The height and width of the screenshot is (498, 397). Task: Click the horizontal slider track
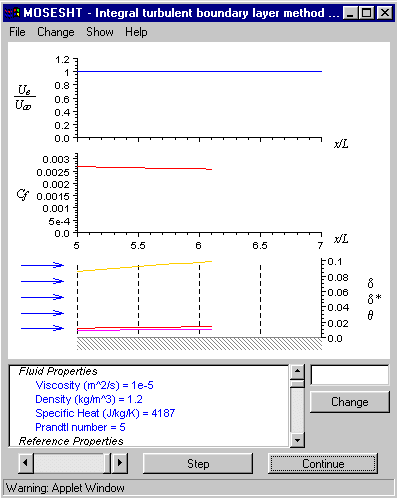(x=68, y=463)
